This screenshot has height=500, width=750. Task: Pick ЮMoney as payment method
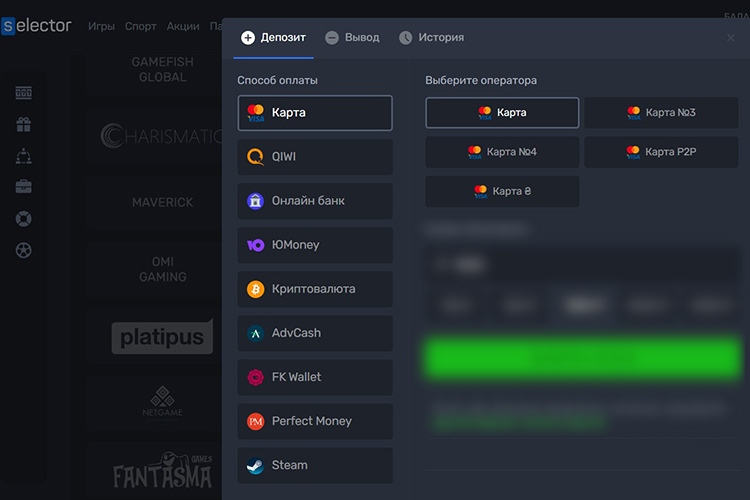315,245
